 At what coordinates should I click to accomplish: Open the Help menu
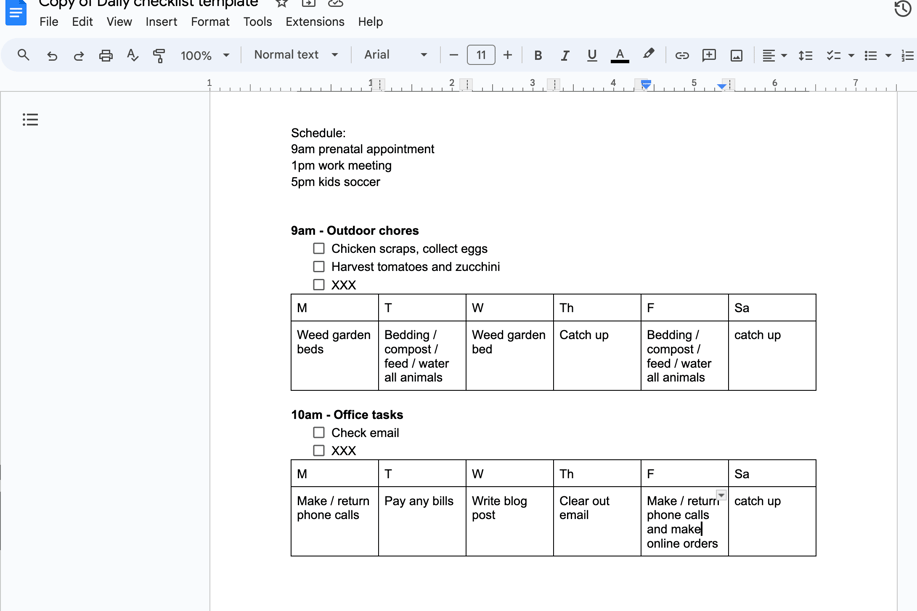click(x=370, y=22)
